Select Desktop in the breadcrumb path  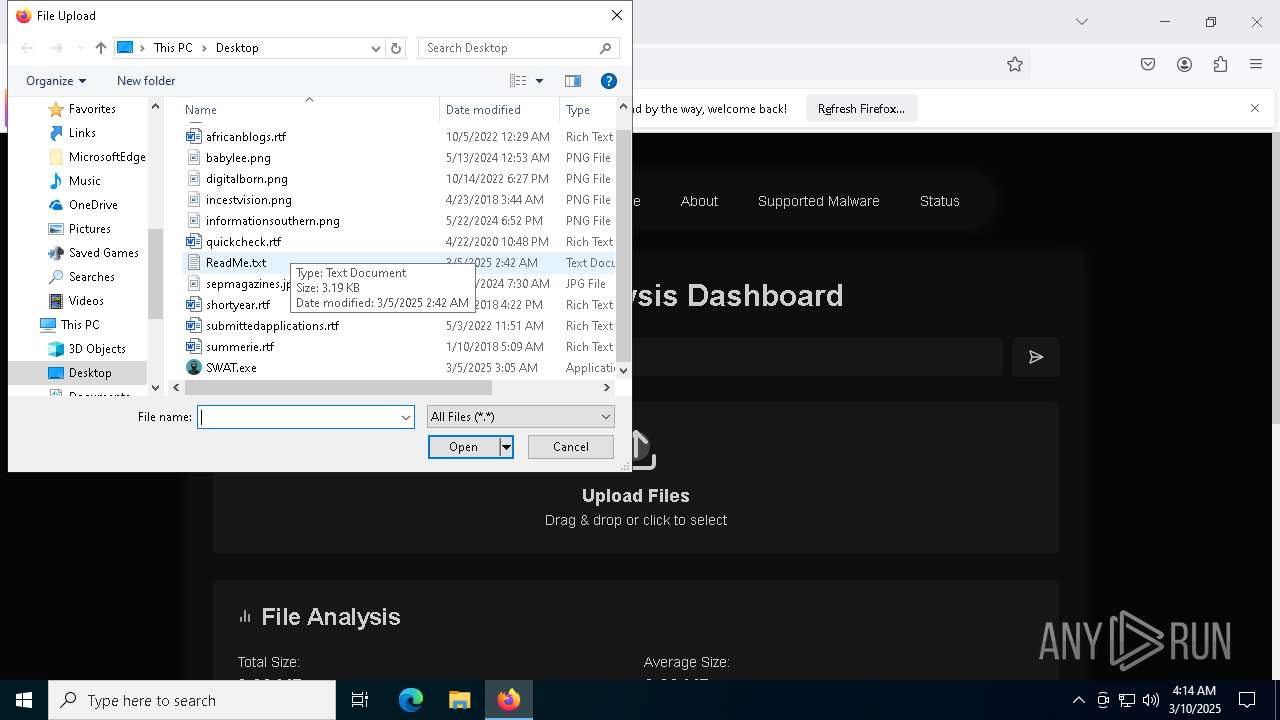[x=237, y=48]
